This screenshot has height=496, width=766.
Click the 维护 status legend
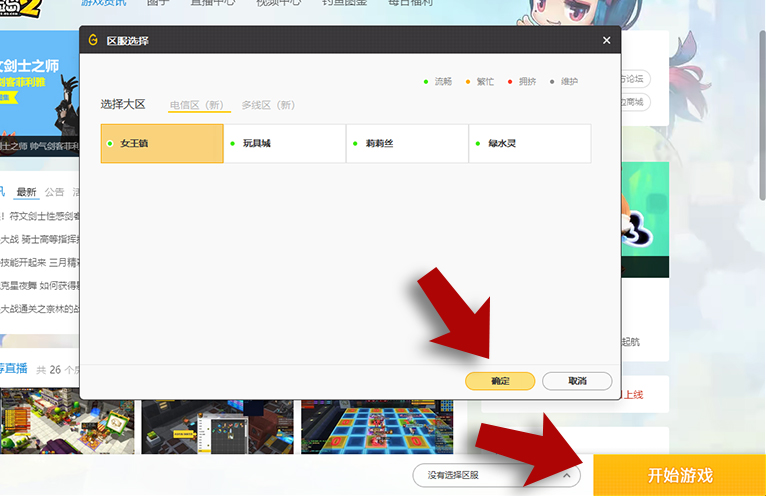pyautogui.click(x=564, y=82)
